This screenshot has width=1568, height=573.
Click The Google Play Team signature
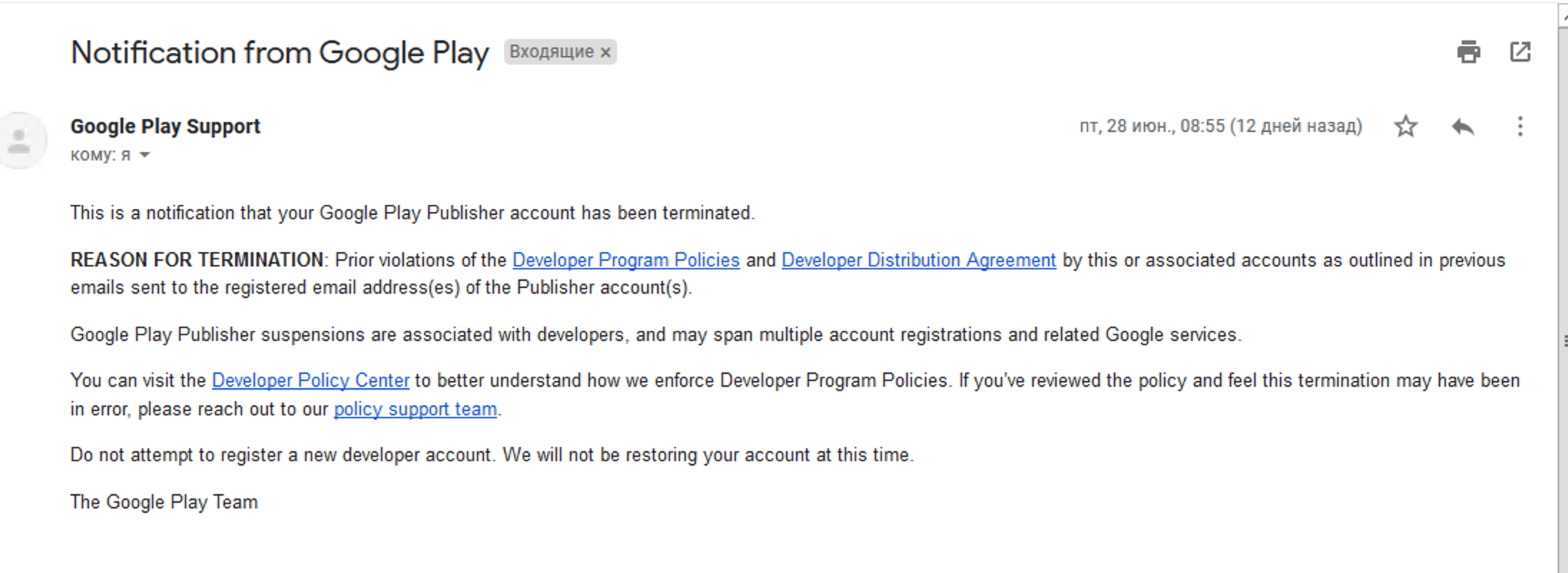click(164, 502)
